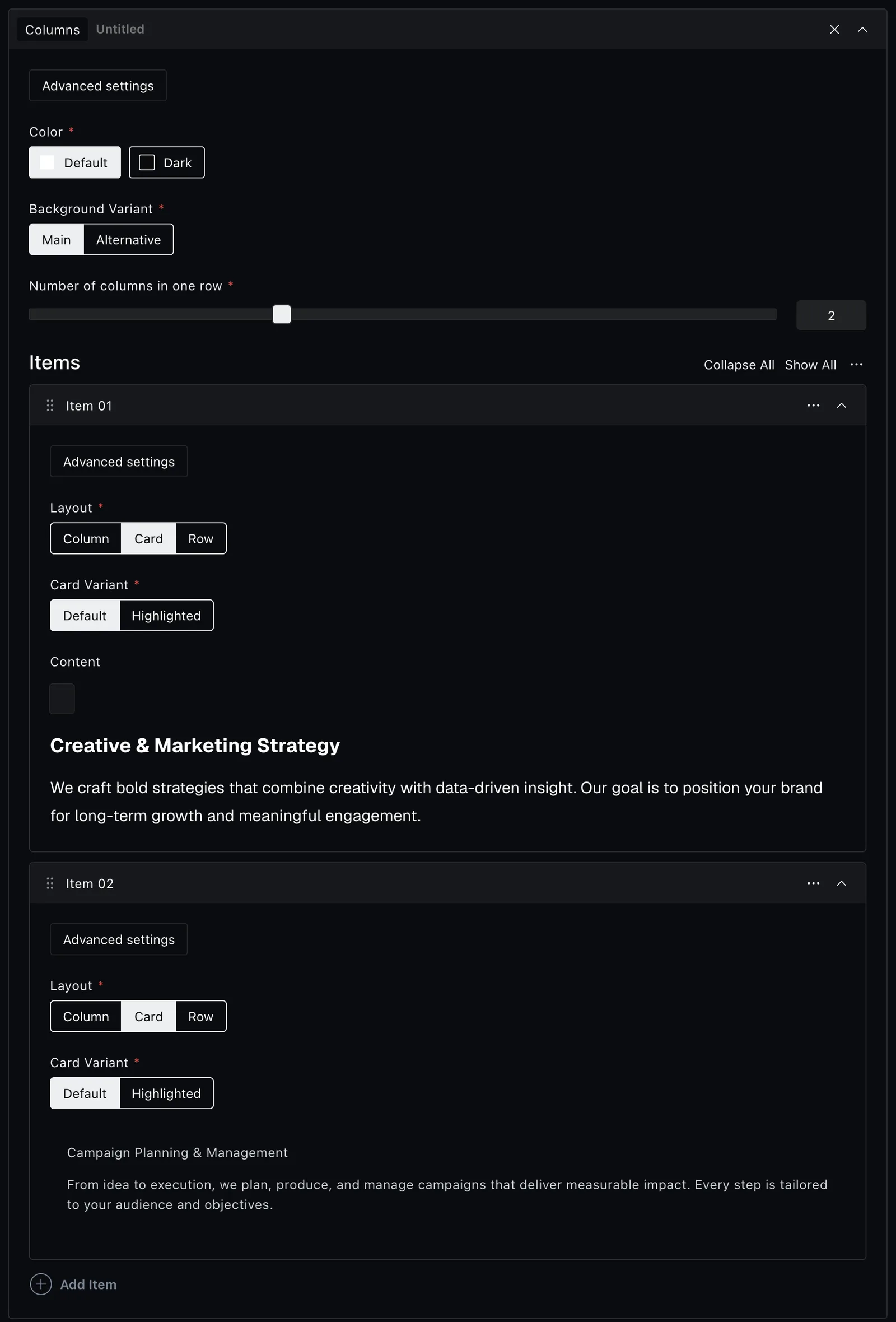Screen dimensions: 896x1322
Task: Grab the Item 02 drag handle icon
Action: pos(50,883)
